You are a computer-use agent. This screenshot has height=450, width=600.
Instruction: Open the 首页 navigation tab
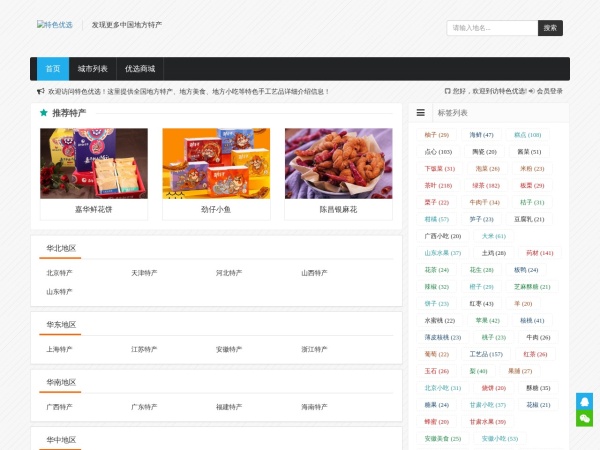pyautogui.click(x=53, y=69)
